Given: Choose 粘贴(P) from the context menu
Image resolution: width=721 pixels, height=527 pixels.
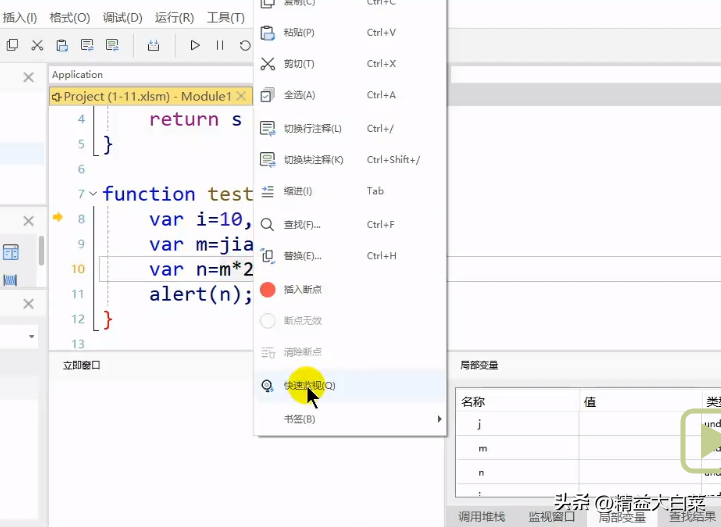Looking at the screenshot, I should [350, 33].
